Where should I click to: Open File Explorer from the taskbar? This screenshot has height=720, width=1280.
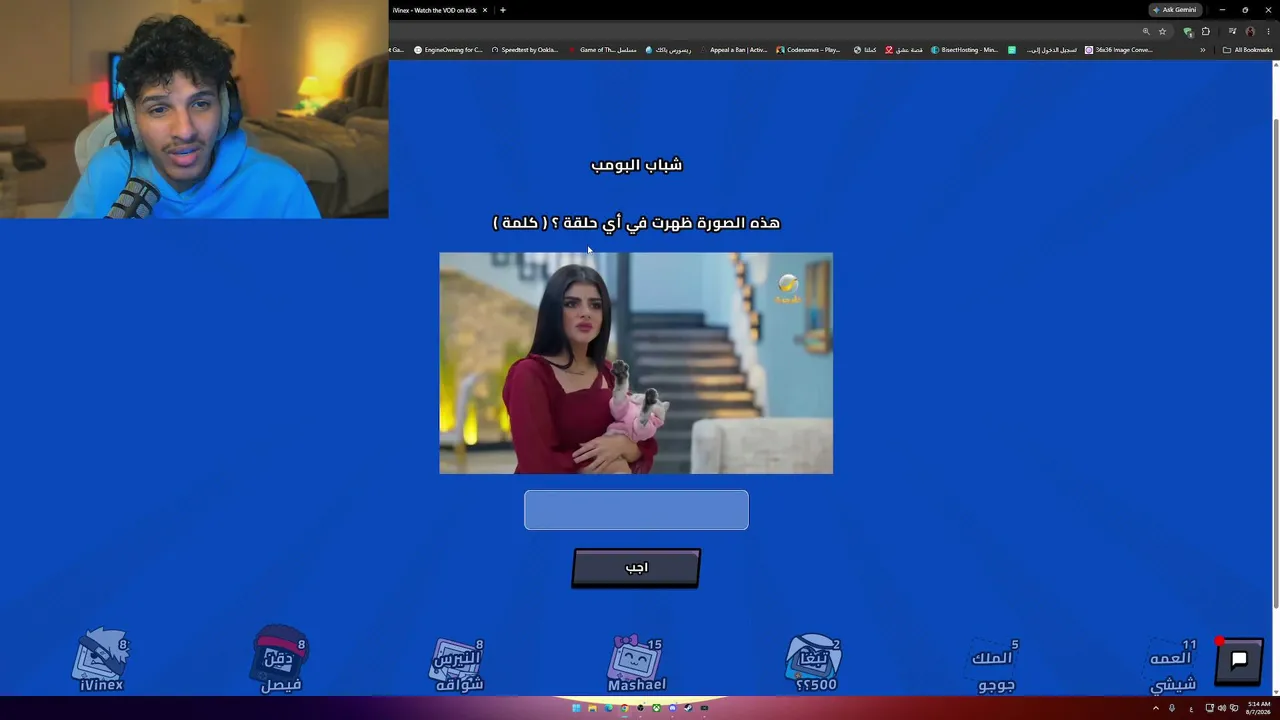tap(592, 708)
